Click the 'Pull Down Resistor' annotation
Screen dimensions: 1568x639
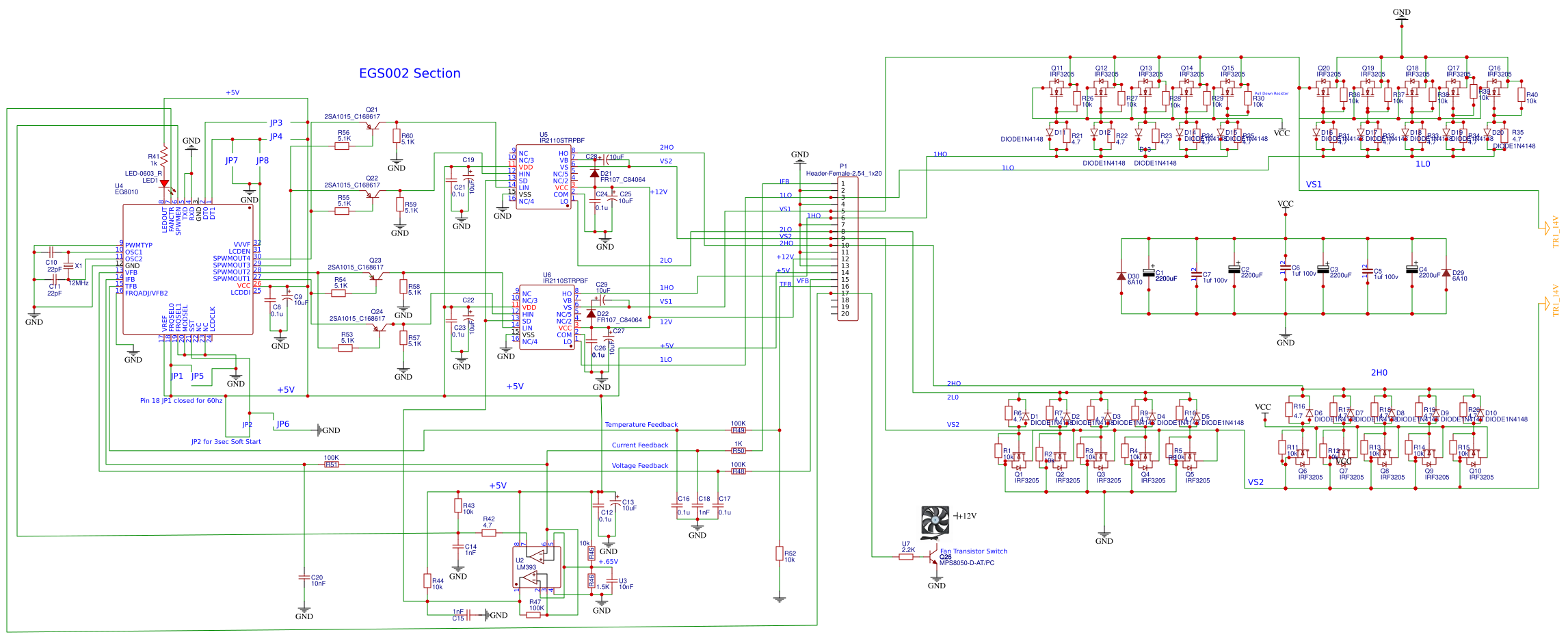click(x=1271, y=94)
